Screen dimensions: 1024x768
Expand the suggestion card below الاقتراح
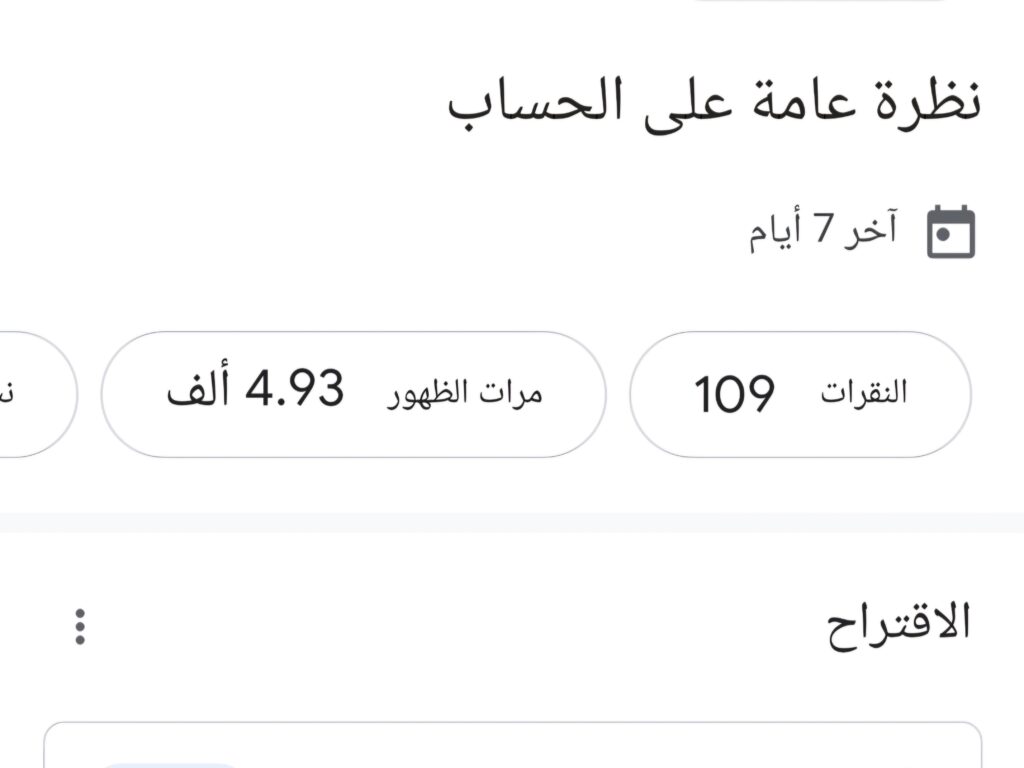512,745
